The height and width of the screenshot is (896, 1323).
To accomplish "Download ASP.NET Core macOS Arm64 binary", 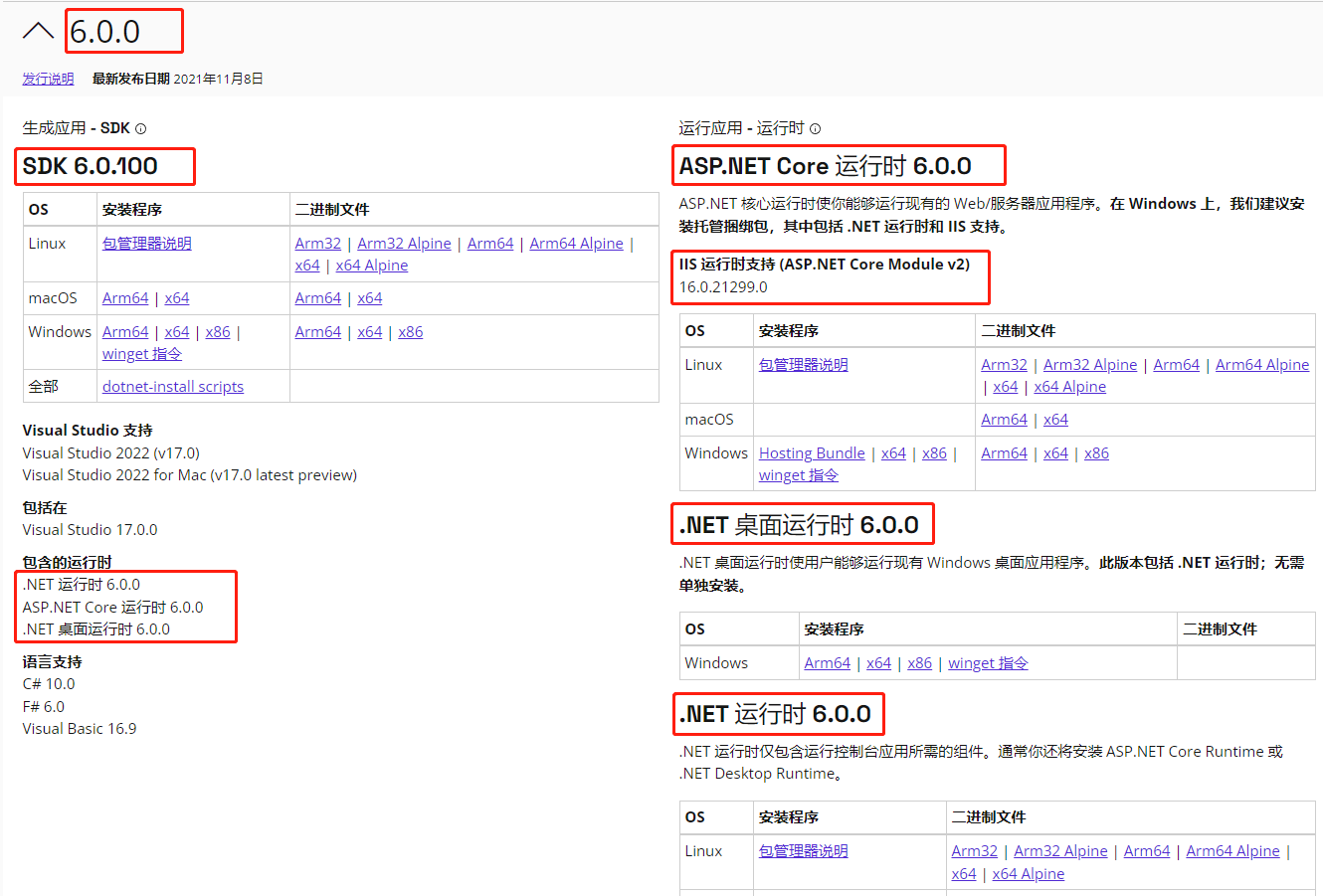I will [x=1005, y=420].
